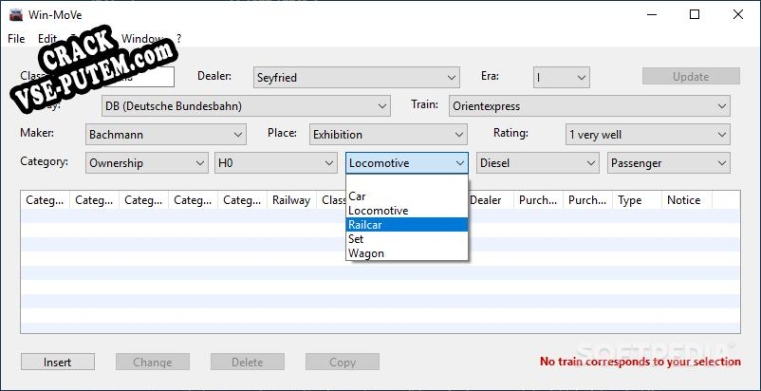Expand the H0 scale dropdown
Image resolution: width=761 pixels, height=391 pixels.
(276, 163)
